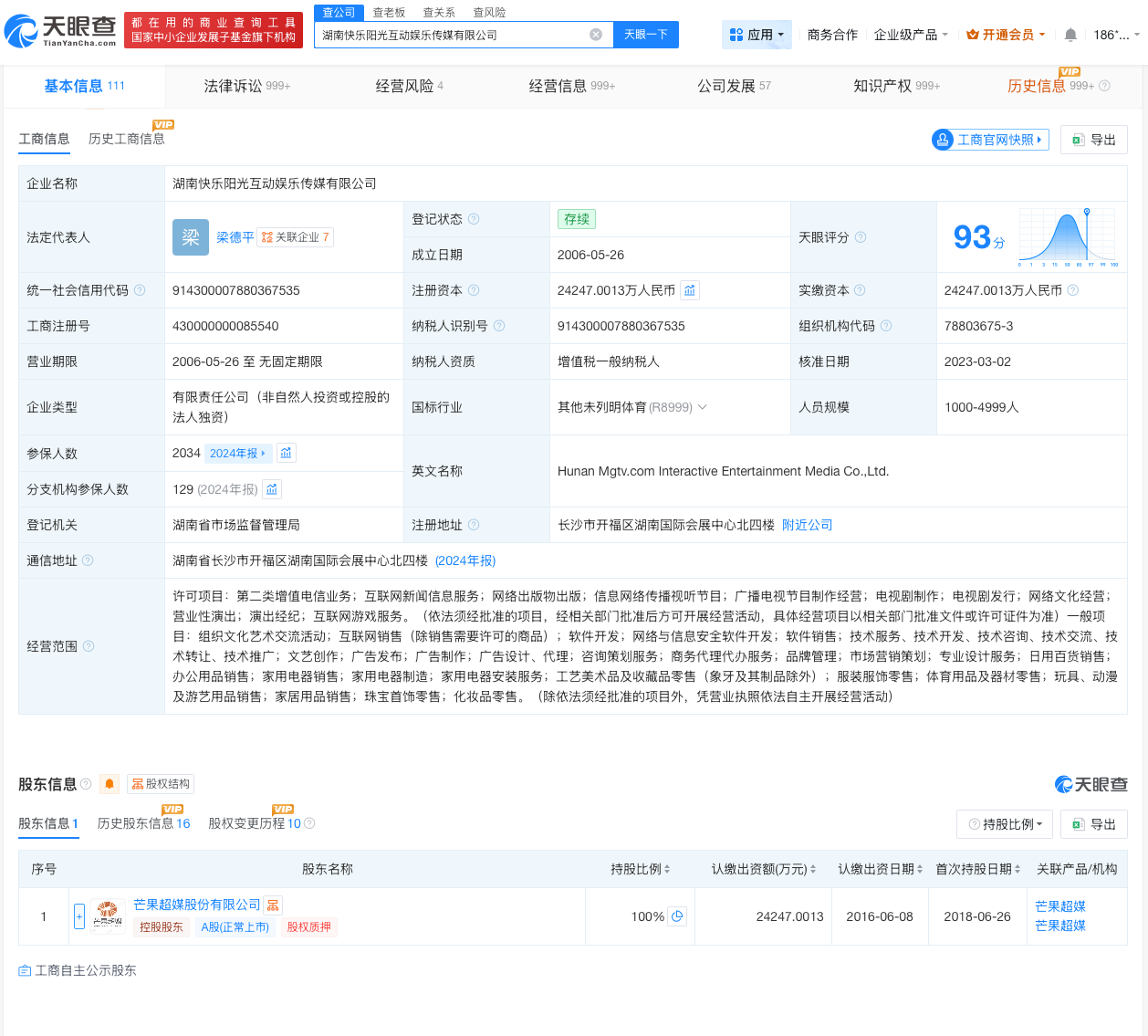Image resolution: width=1148 pixels, height=1036 pixels.
Task: Switch to the 知识产权 tab
Action: pyautogui.click(x=896, y=86)
